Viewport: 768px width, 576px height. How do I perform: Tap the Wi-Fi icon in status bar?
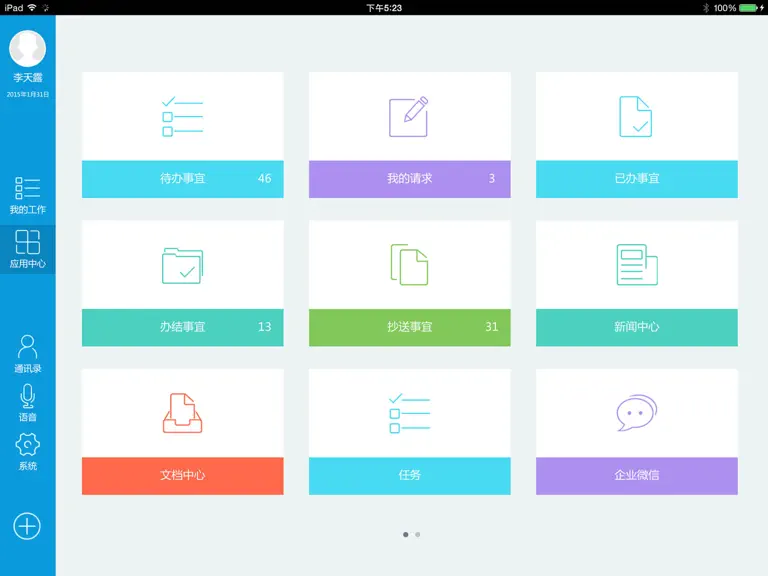pyautogui.click(x=32, y=7)
